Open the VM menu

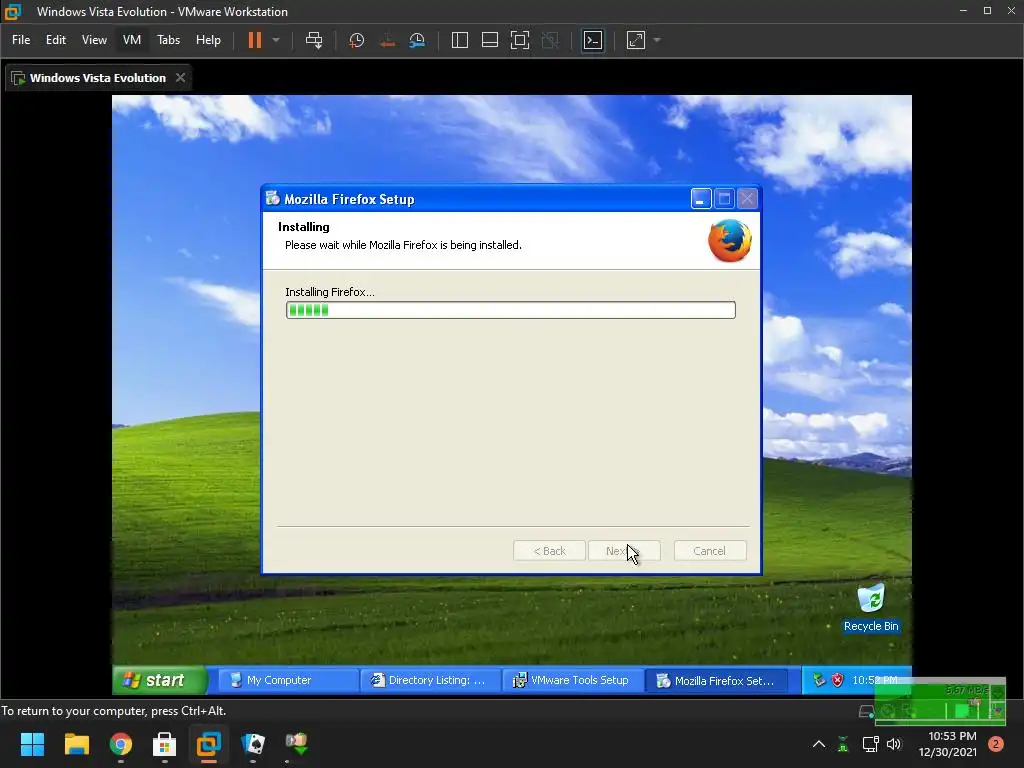point(132,40)
